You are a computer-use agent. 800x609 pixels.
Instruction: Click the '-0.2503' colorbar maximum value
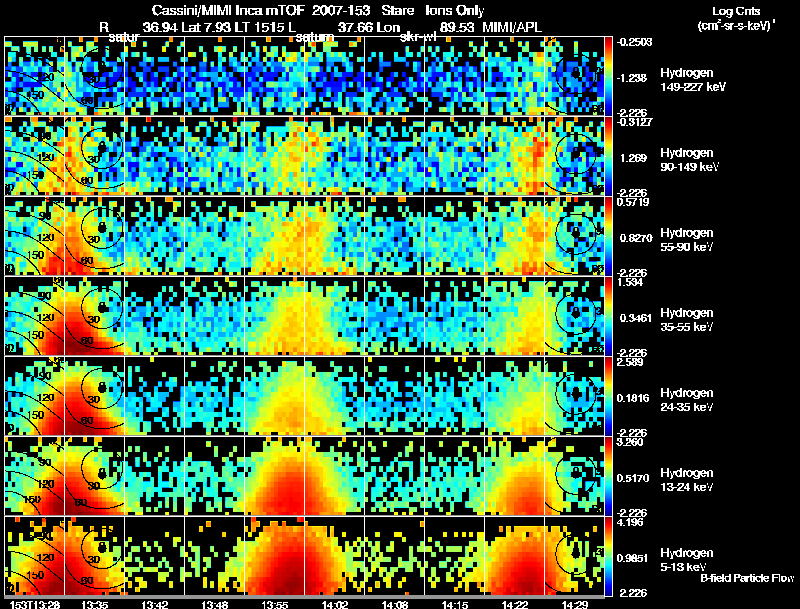tap(634, 42)
